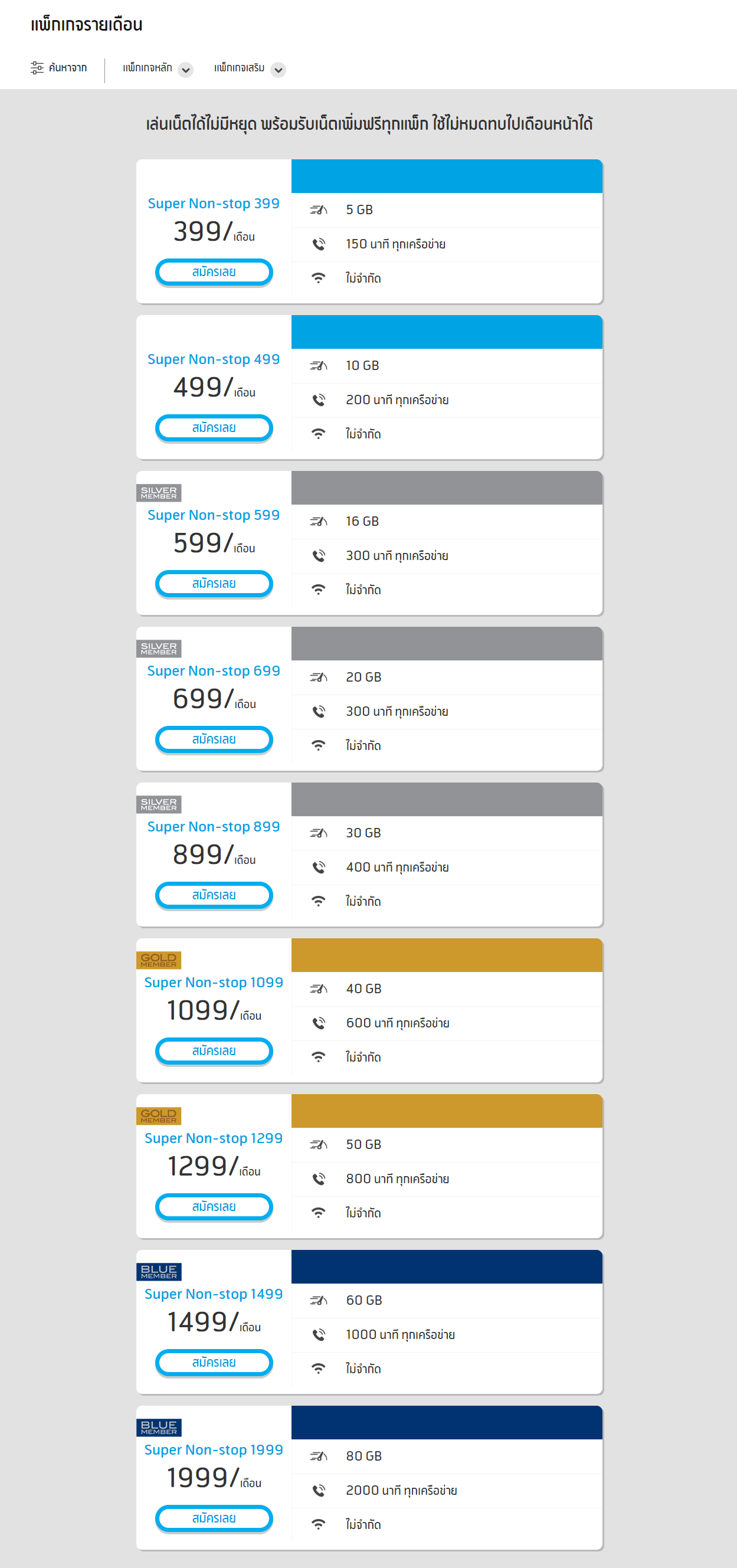The height and width of the screenshot is (1568, 737).
Task: Select the GOLD MEMBER badge on Non-stop 1099
Action: [159, 960]
